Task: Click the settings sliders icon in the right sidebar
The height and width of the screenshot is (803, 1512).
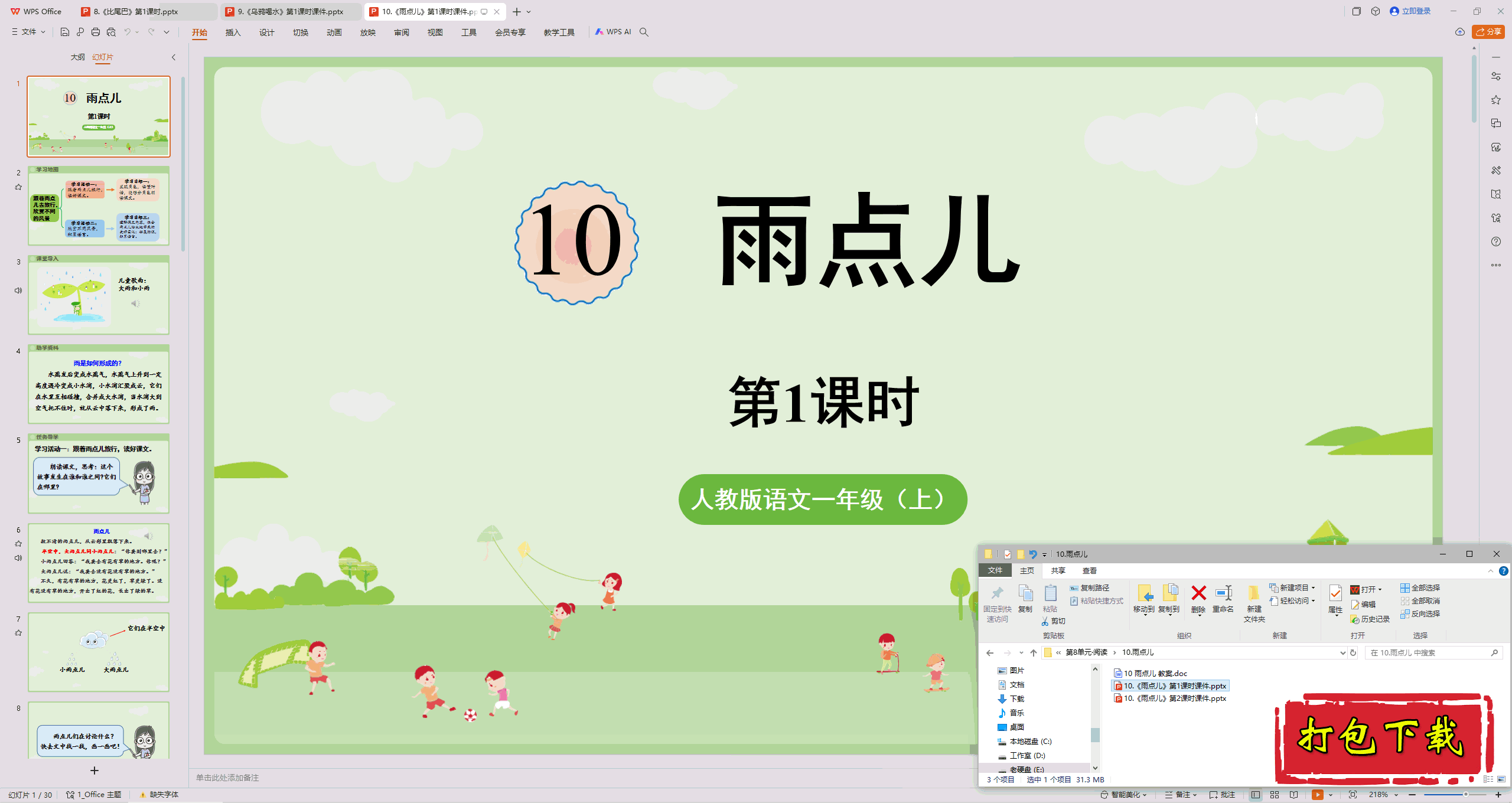Action: pyautogui.click(x=1496, y=76)
